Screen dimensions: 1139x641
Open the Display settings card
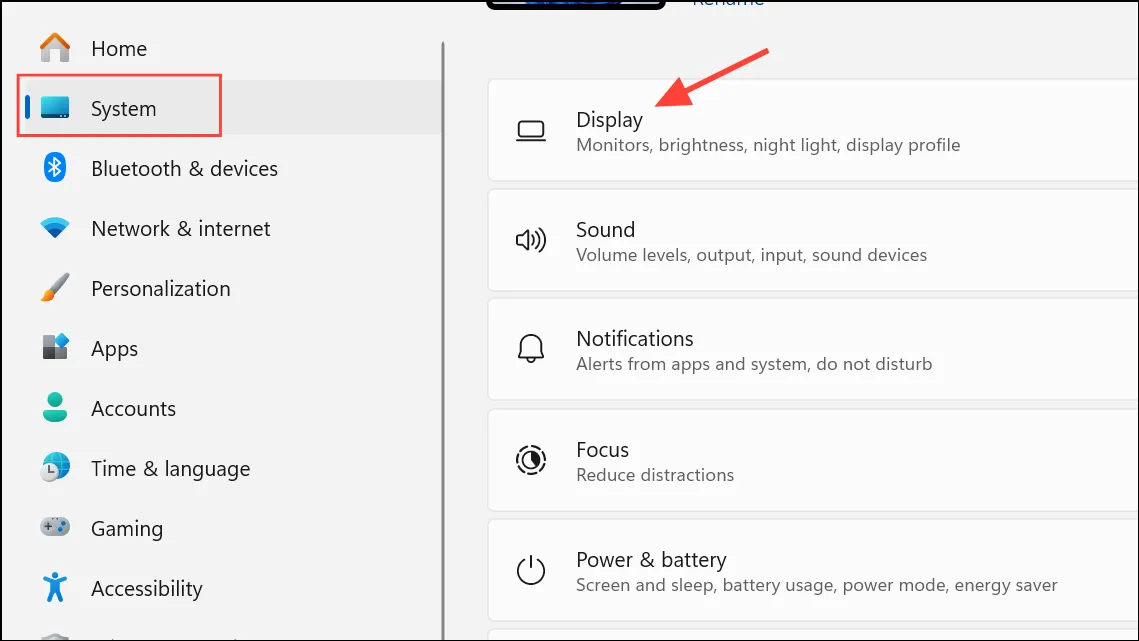tap(814, 131)
